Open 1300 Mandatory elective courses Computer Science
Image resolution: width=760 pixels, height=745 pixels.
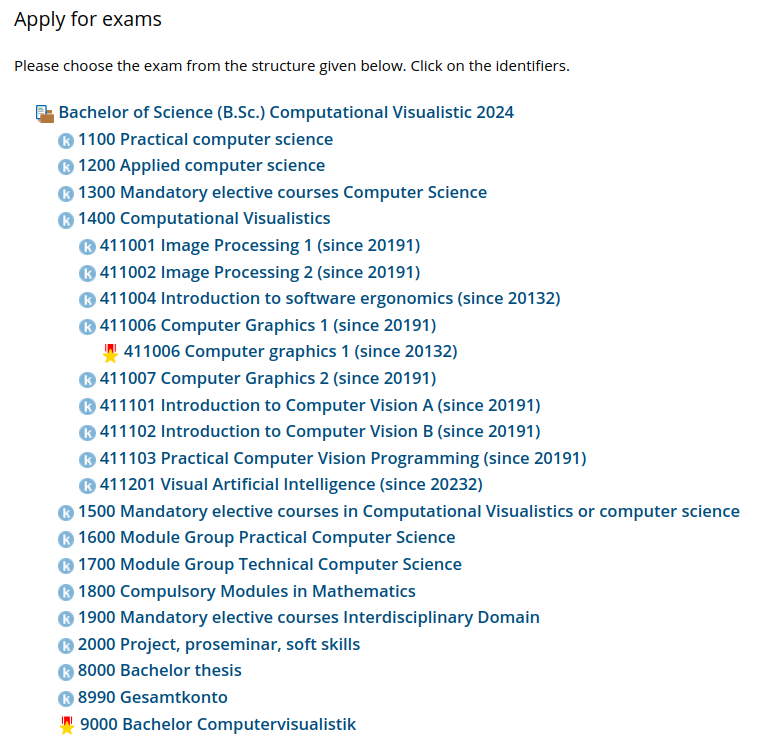pos(282,192)
